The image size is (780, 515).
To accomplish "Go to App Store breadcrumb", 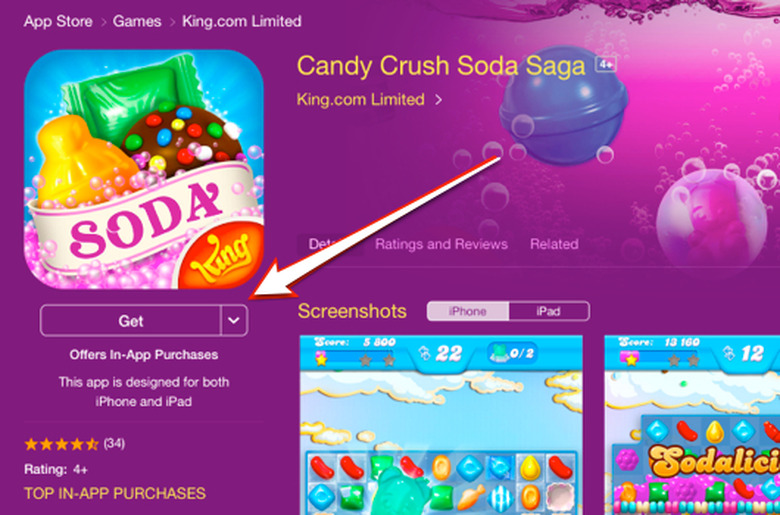I will (58, 21).
